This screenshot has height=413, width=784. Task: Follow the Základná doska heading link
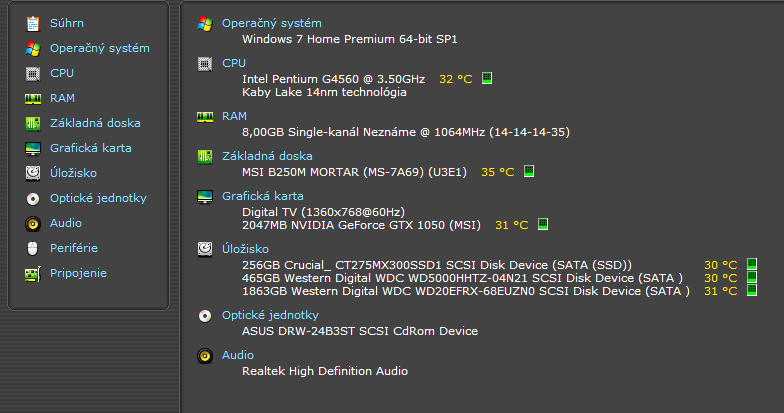(267, 155)
